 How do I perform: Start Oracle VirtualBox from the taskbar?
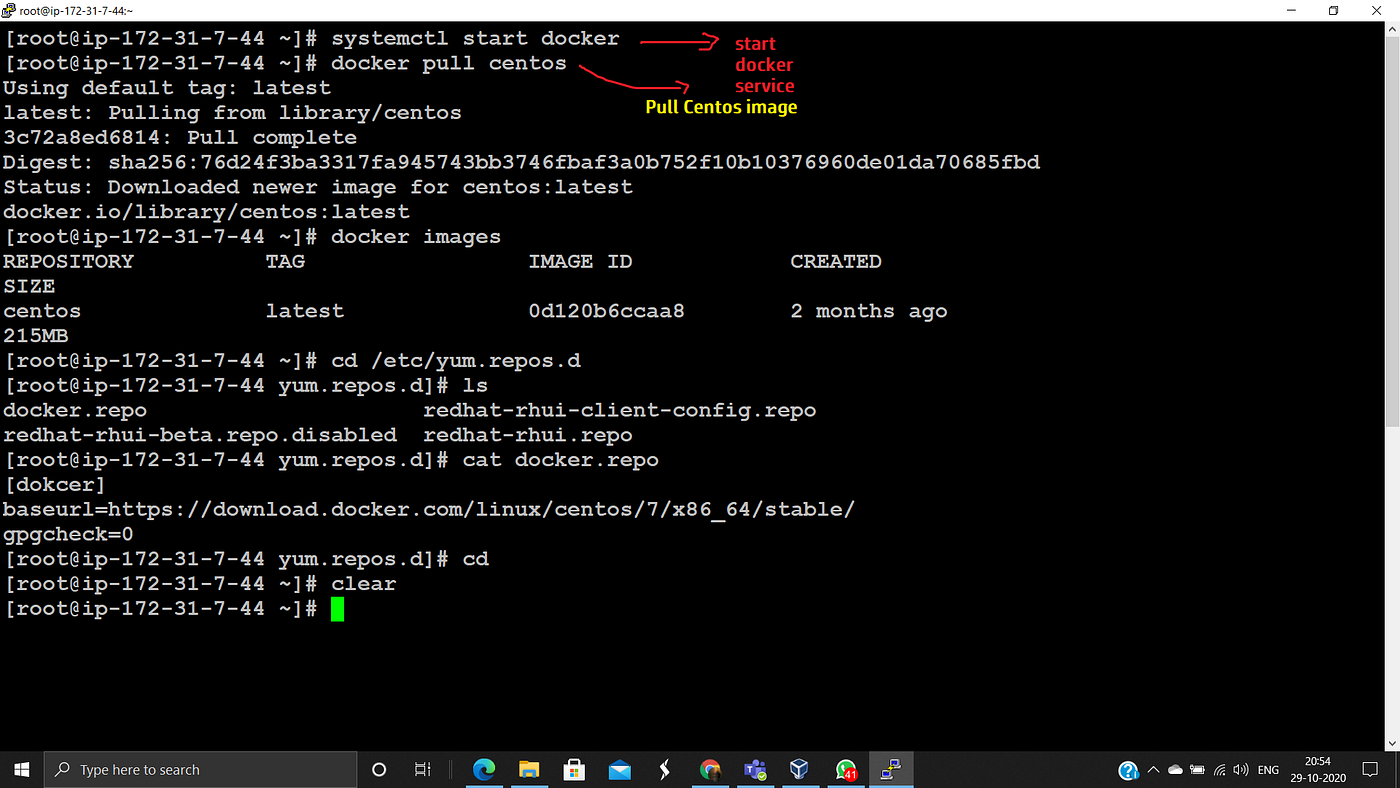[x=800, y=769]
